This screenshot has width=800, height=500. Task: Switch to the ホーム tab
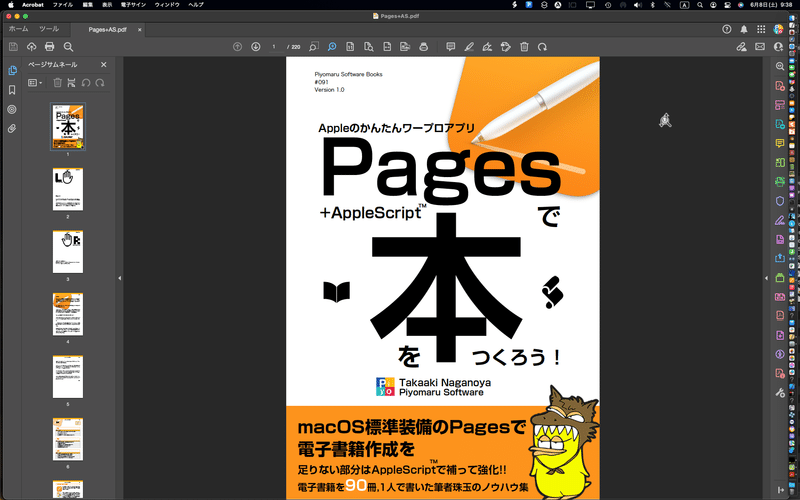coord(18,29)
